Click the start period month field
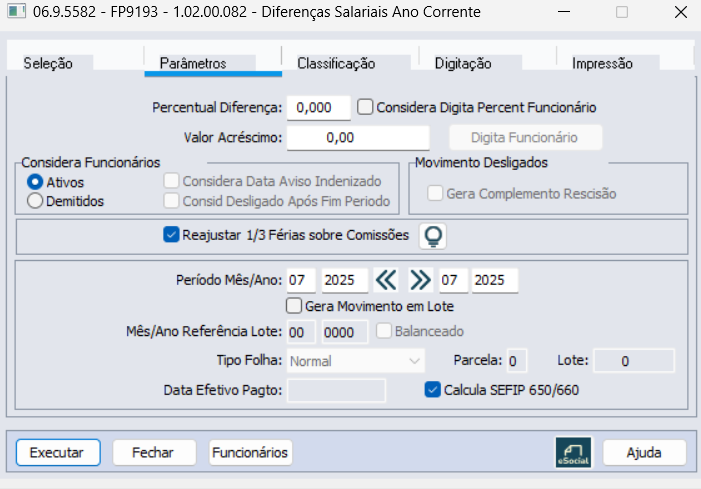Viewport: 701px width, 489px height. click(301, 280)
